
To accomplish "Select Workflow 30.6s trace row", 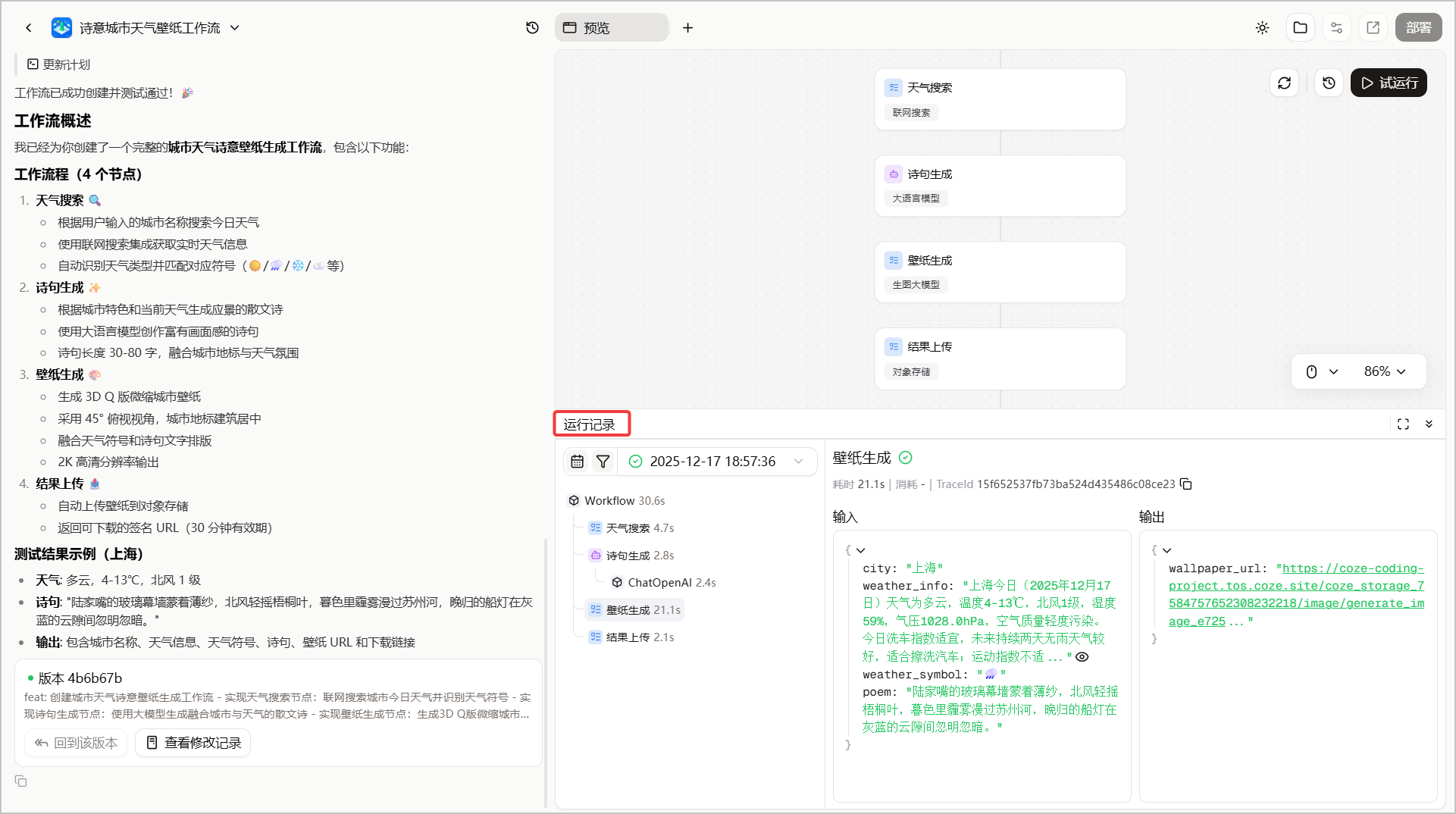I will coord(615,501).
